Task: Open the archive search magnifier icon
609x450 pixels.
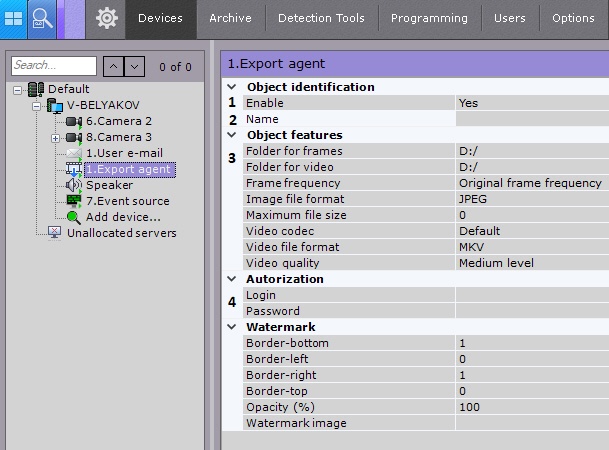Action: (x=42, y=17)
